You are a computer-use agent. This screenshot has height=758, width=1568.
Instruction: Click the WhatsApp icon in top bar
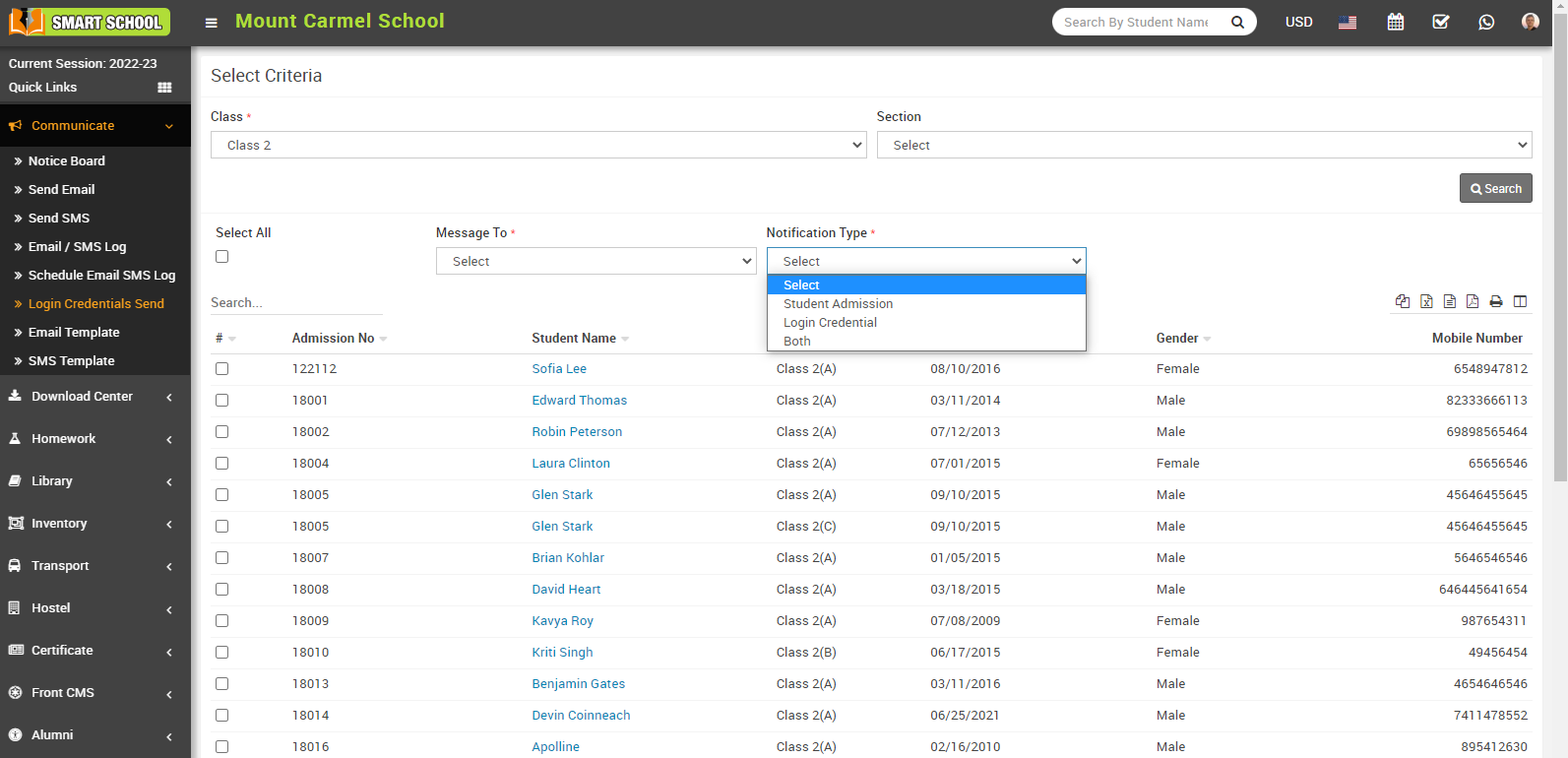click(x=1486, y=22)
